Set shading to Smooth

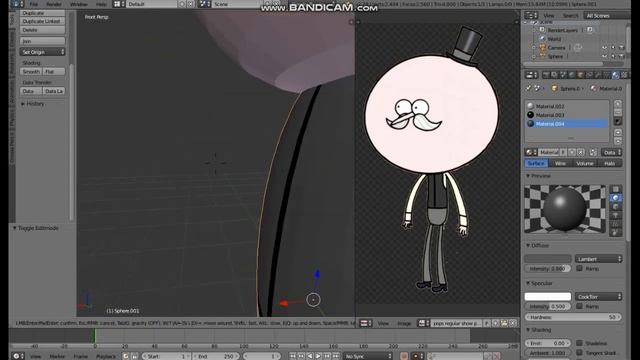click(31, 71)
